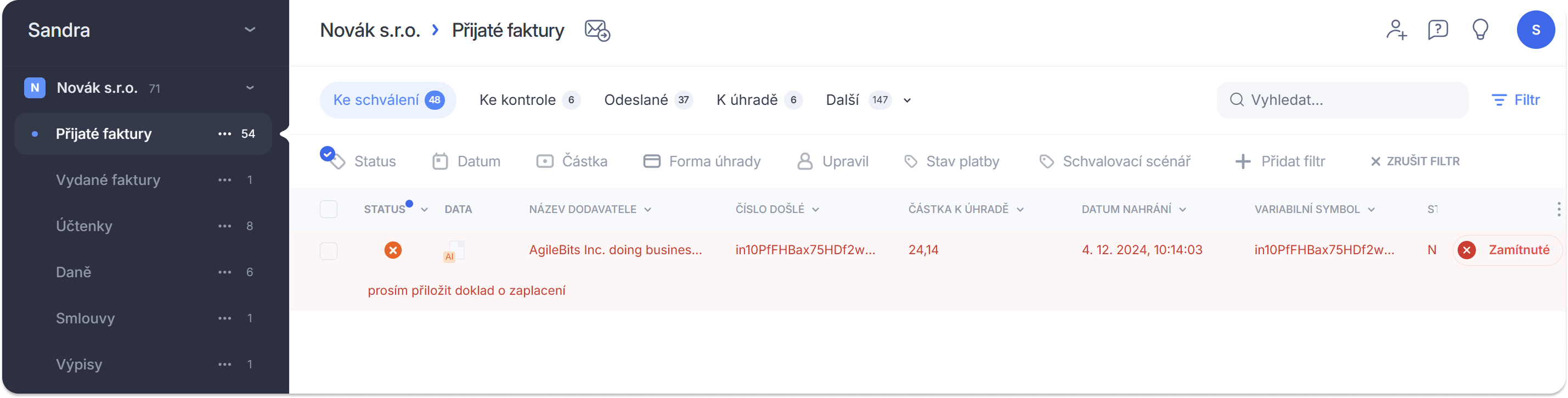
Task: Toggle the select-all header checkbox
Action: pos(329,209)
